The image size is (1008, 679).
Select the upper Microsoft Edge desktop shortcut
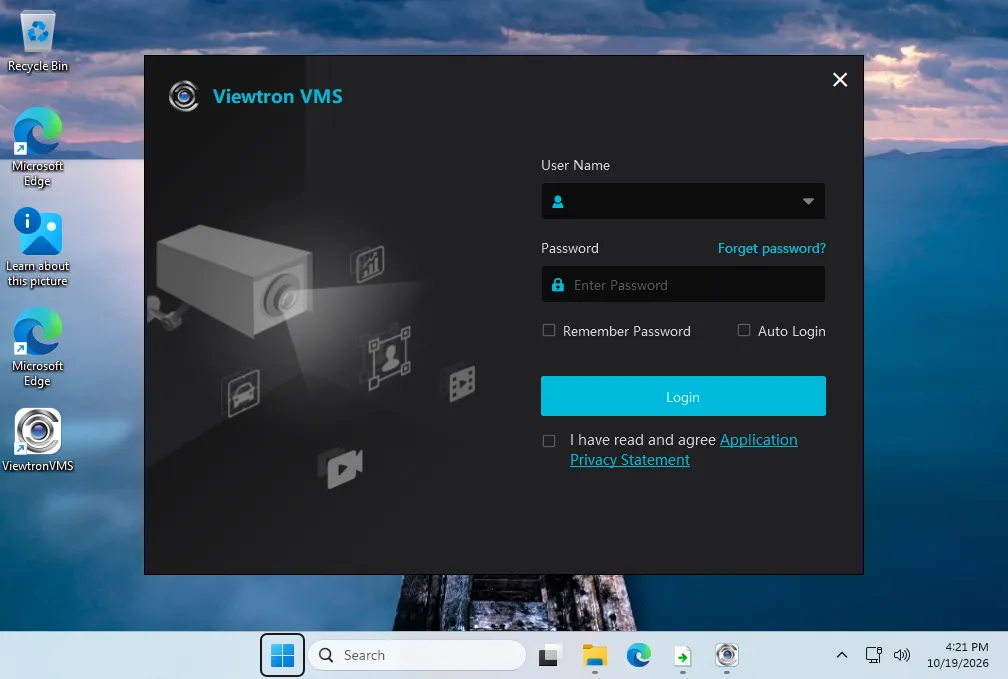coord(38,147)
